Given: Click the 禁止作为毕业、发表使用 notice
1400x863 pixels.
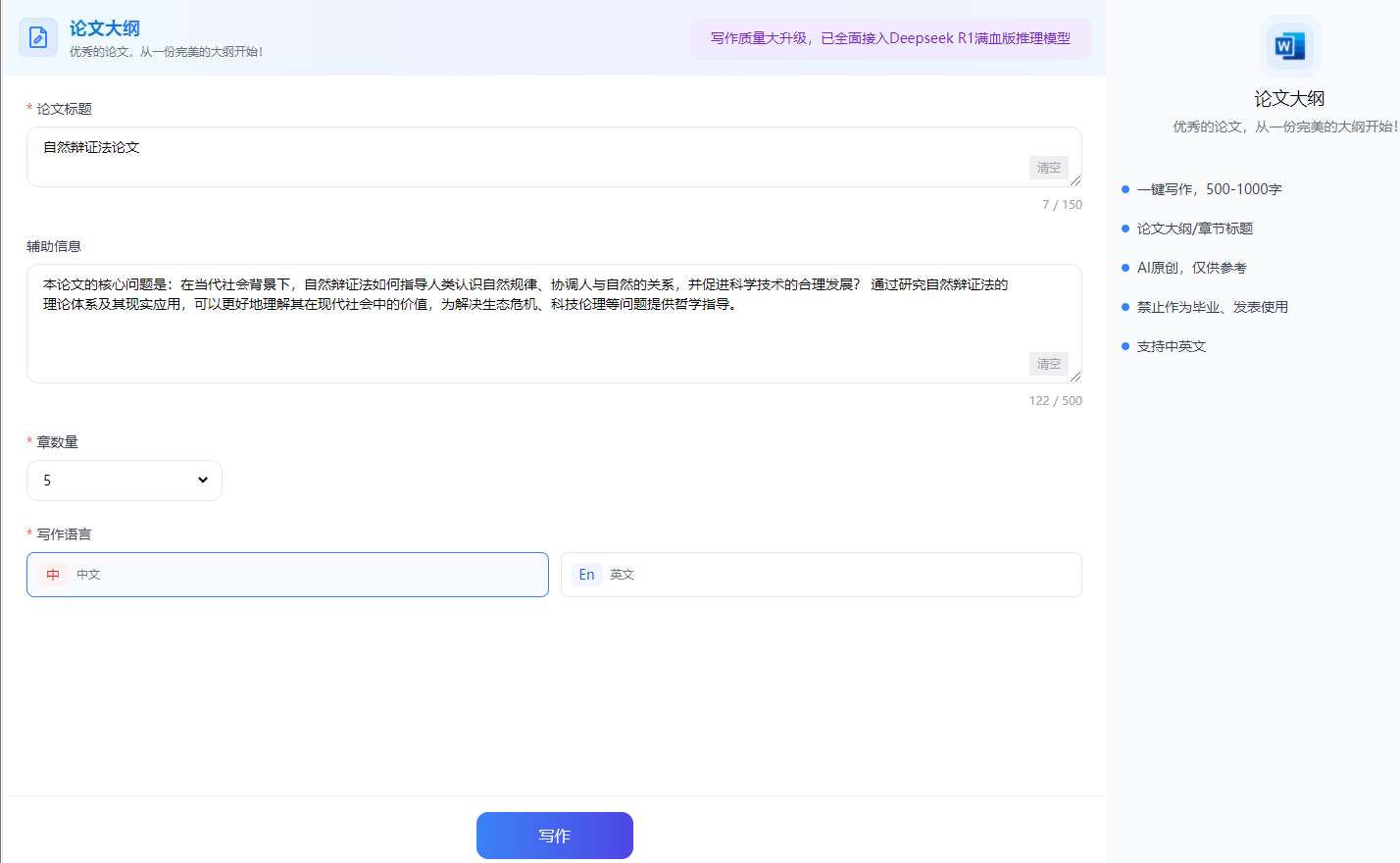Looking at the screenshot, I should point(1212,307).
